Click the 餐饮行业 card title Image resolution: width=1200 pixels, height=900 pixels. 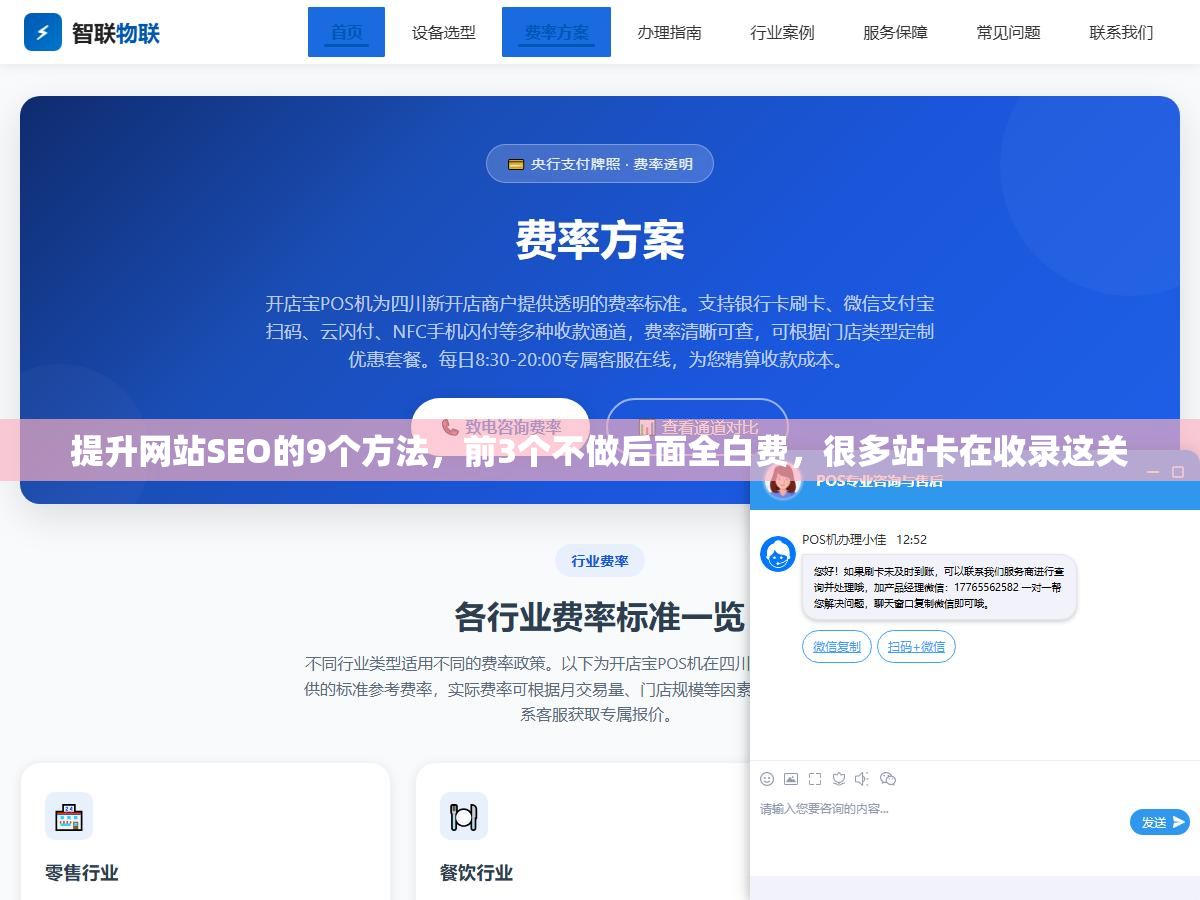pyautogui.click(x=477, y=872)
